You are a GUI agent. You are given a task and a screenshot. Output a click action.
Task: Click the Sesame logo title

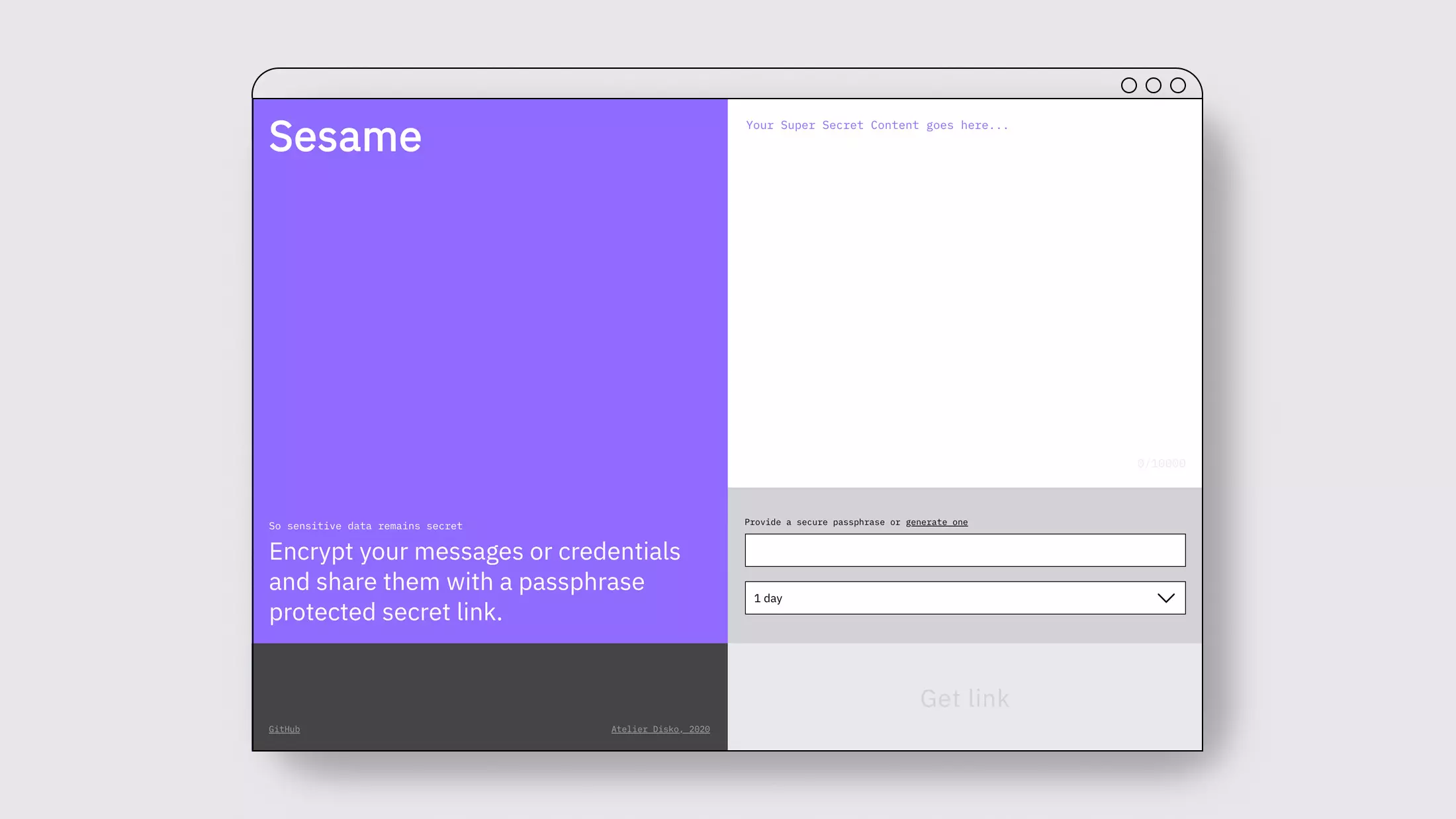click(345, 137)
